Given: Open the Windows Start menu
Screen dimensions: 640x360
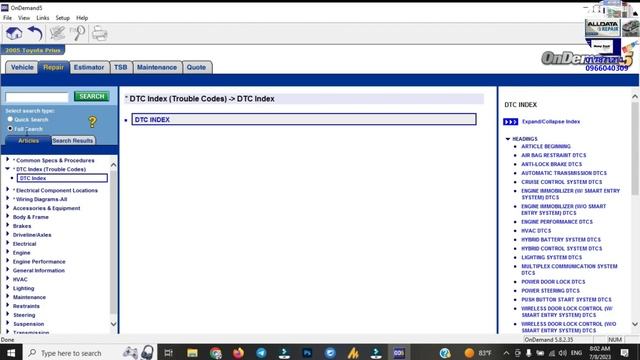Looking at the screenshot, I should click(x=11, y=353).
